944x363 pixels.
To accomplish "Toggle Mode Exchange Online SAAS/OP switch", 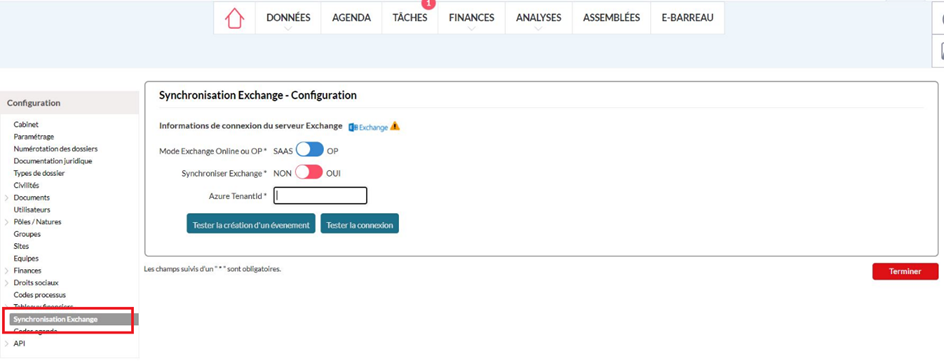I will 309,150.
